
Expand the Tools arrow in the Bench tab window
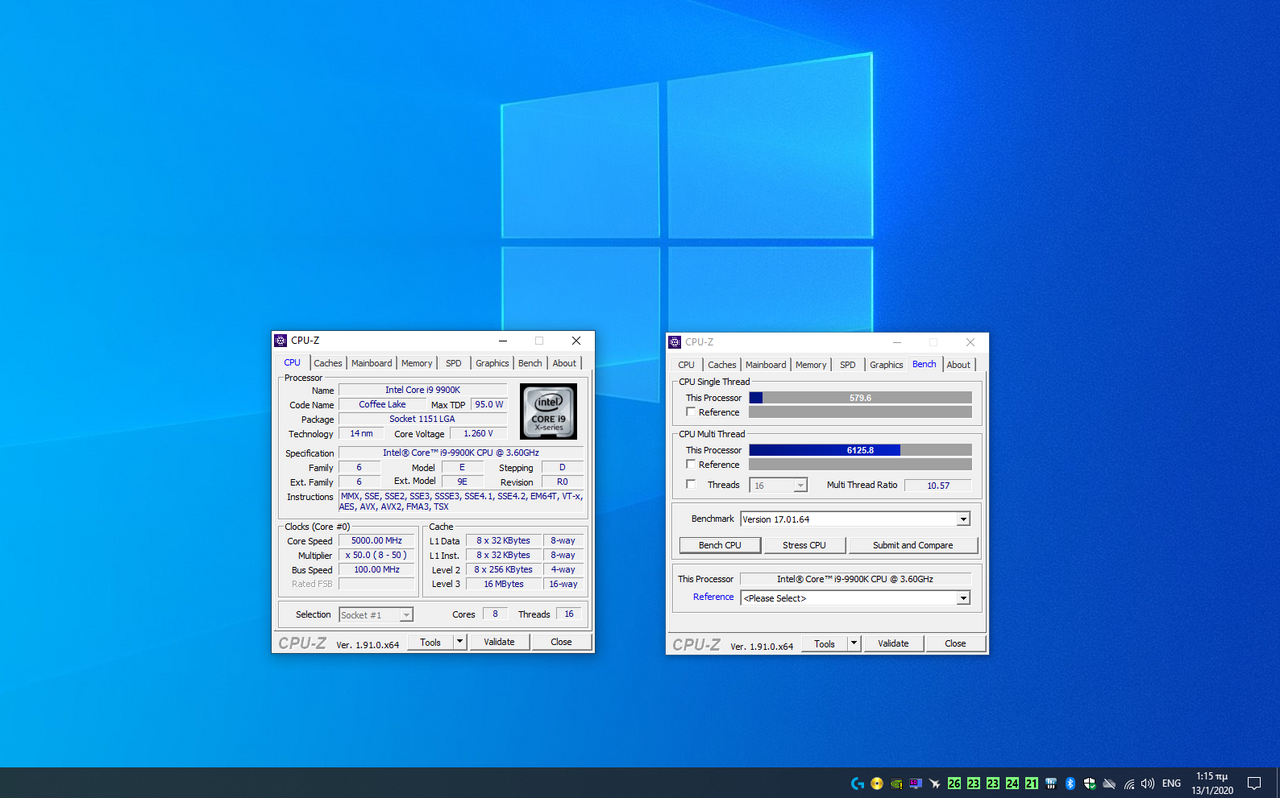[x=853, y=644]
